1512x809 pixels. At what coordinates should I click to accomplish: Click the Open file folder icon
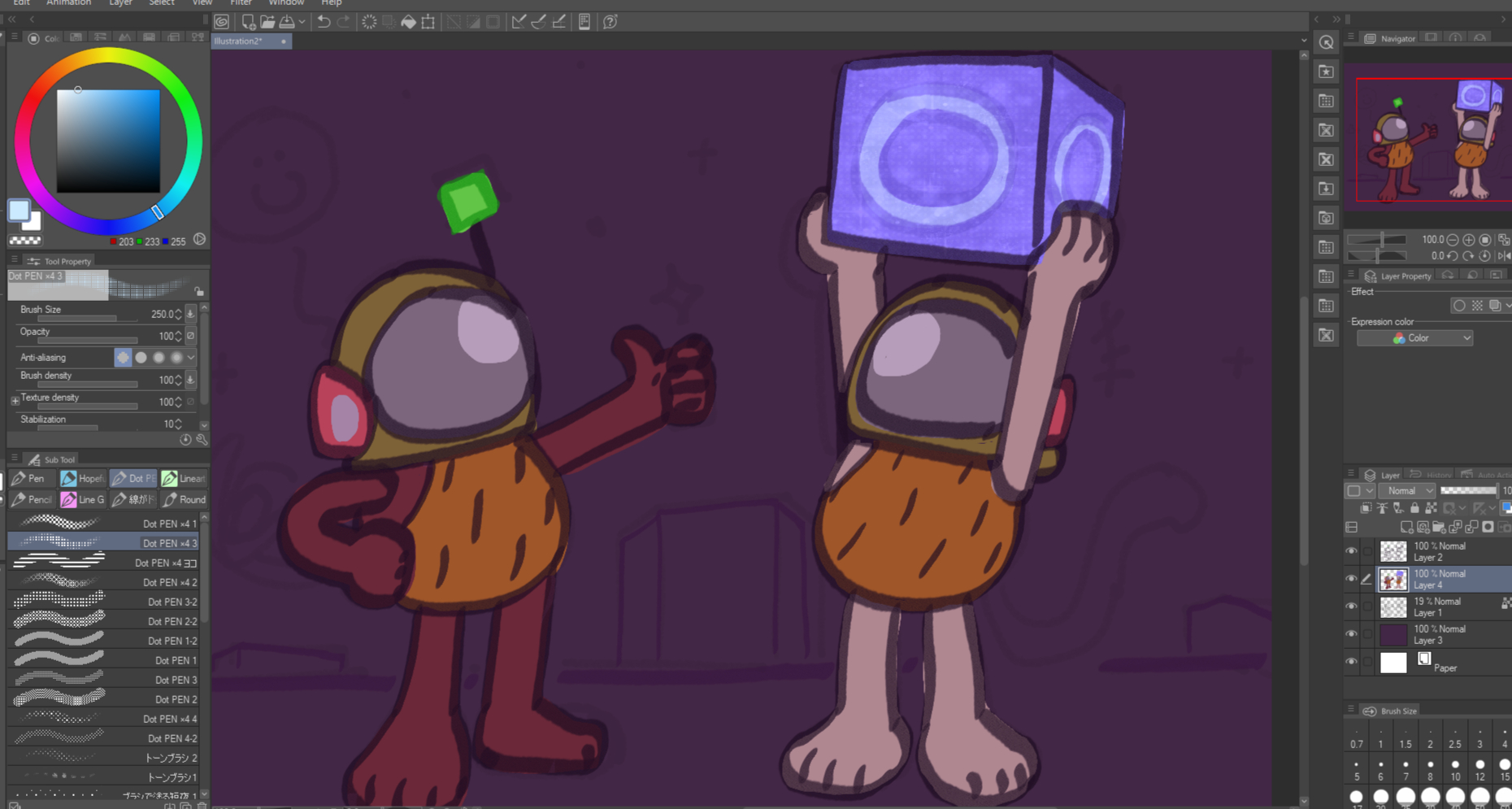[x=267, y=22]
